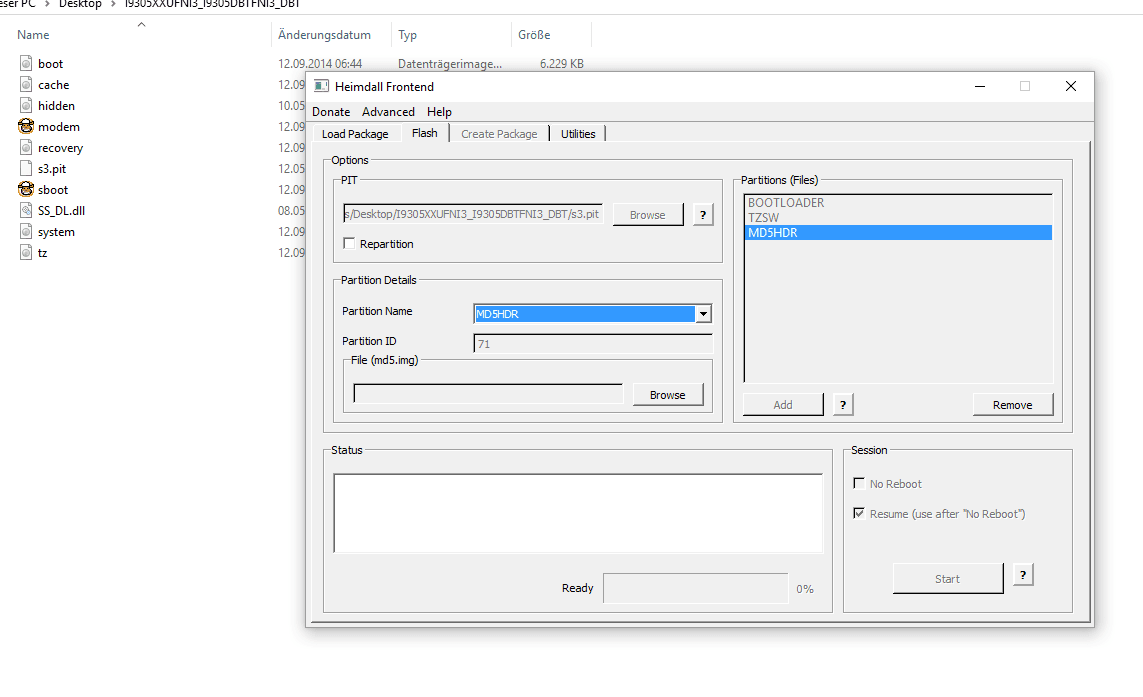The height and width of the screenshot is (697, 1143).
Task: Switch to the Create Package tab
Action: pyautogui.click(x=499, y=134)
